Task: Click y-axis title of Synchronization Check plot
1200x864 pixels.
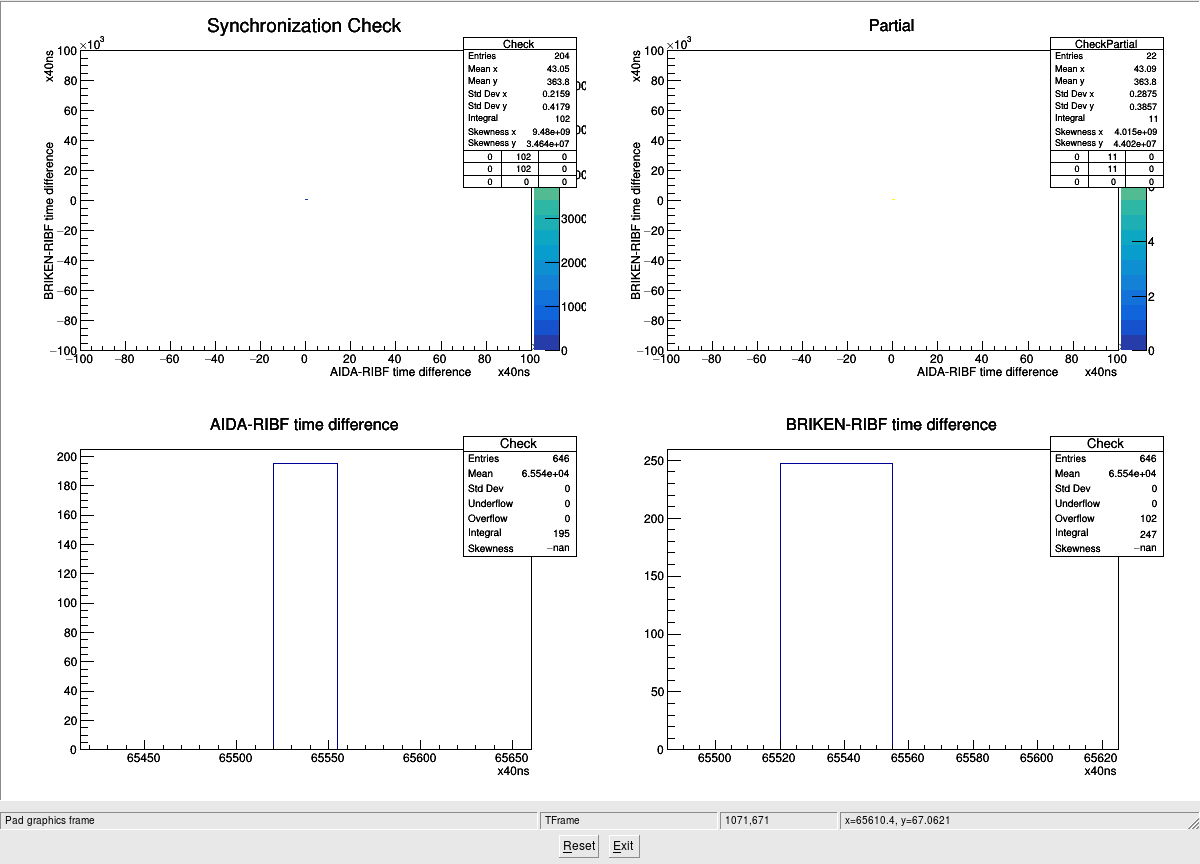Action: 49,221
